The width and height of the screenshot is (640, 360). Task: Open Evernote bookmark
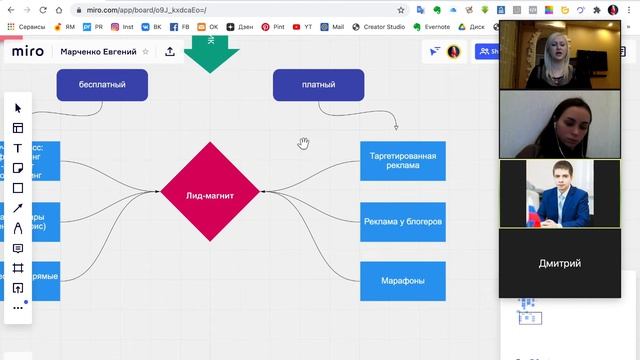431,27
